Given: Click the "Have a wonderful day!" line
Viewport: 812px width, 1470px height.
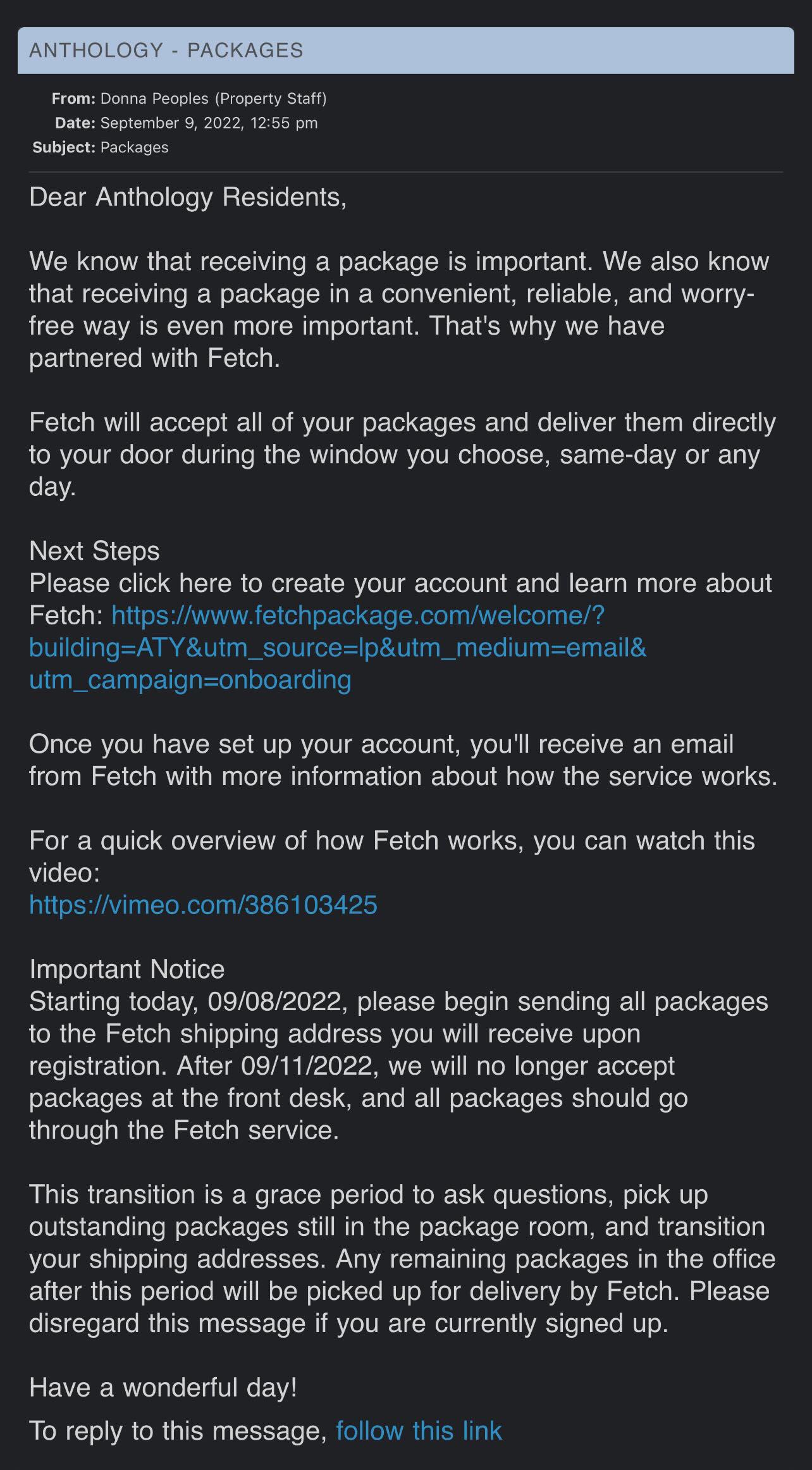Looking at the screenshot, I should (163, 1387).
